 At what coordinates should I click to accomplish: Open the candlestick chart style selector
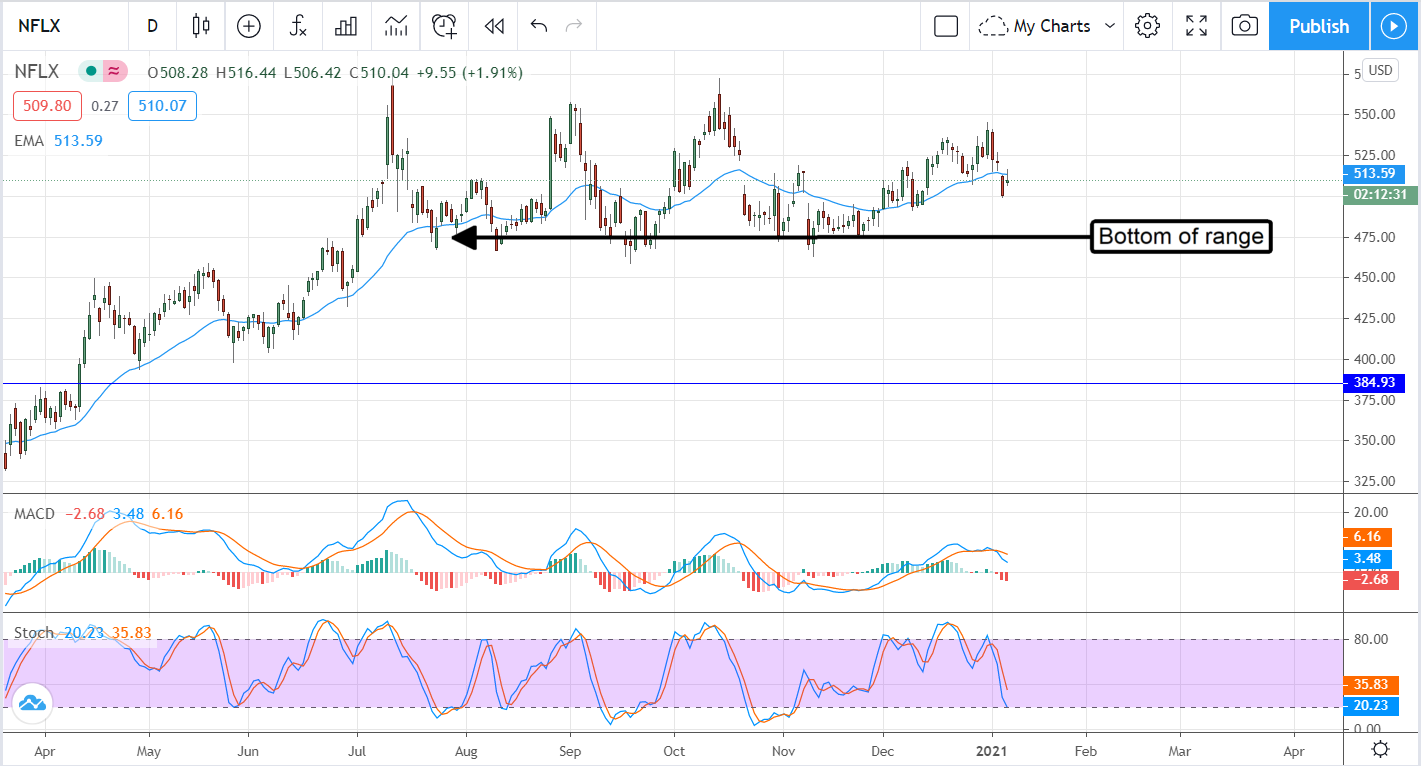(x=201, y=26)
